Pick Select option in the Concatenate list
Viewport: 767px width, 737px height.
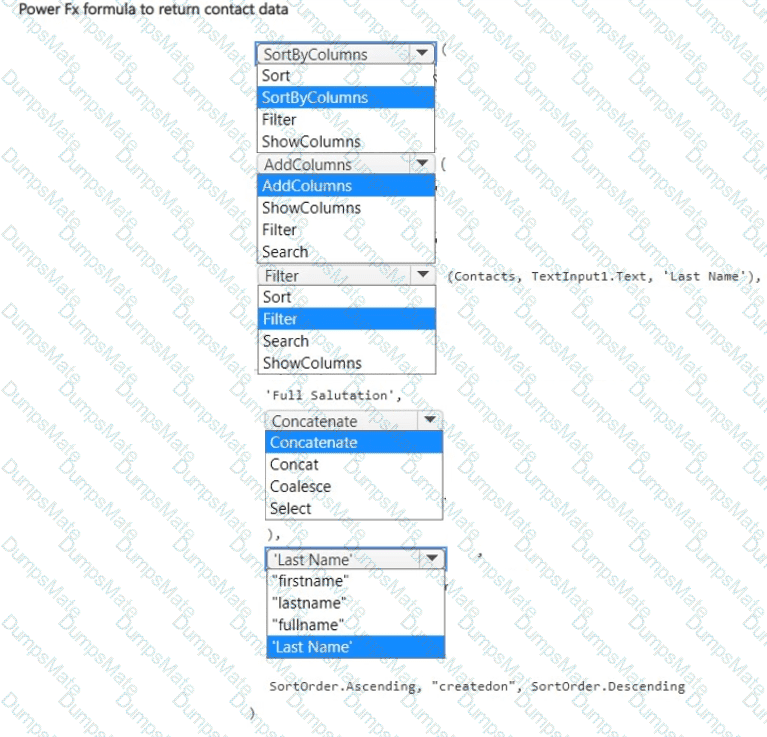point(290,508)
